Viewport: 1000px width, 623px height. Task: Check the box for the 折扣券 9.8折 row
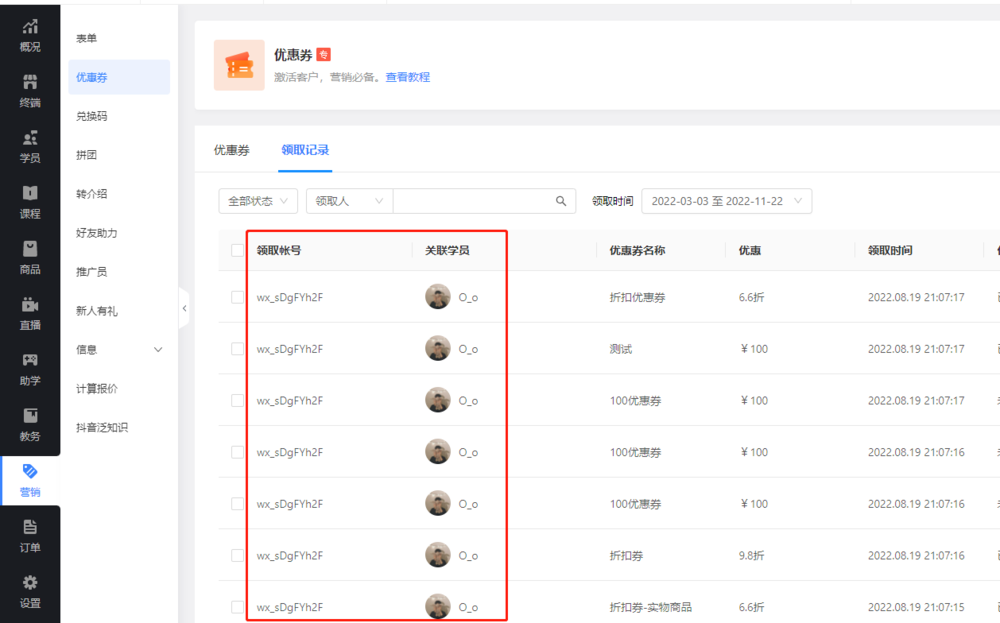pyautogui.click(x=237, y=555)
